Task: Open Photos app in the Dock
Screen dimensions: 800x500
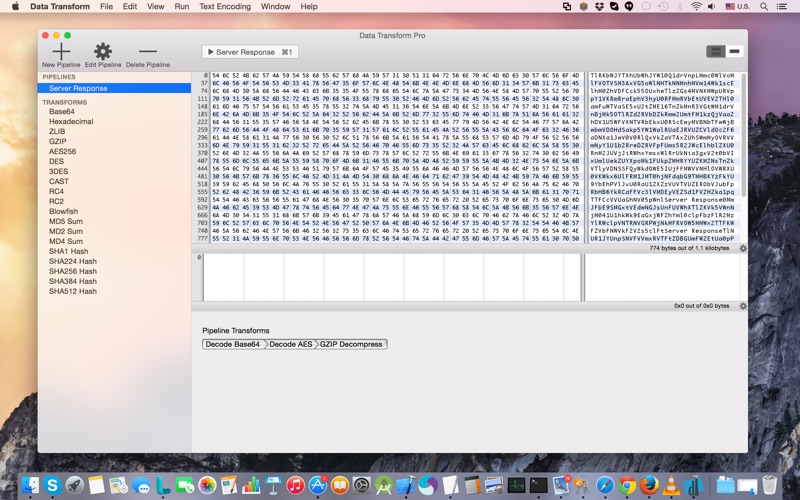Action: [207, 485]
